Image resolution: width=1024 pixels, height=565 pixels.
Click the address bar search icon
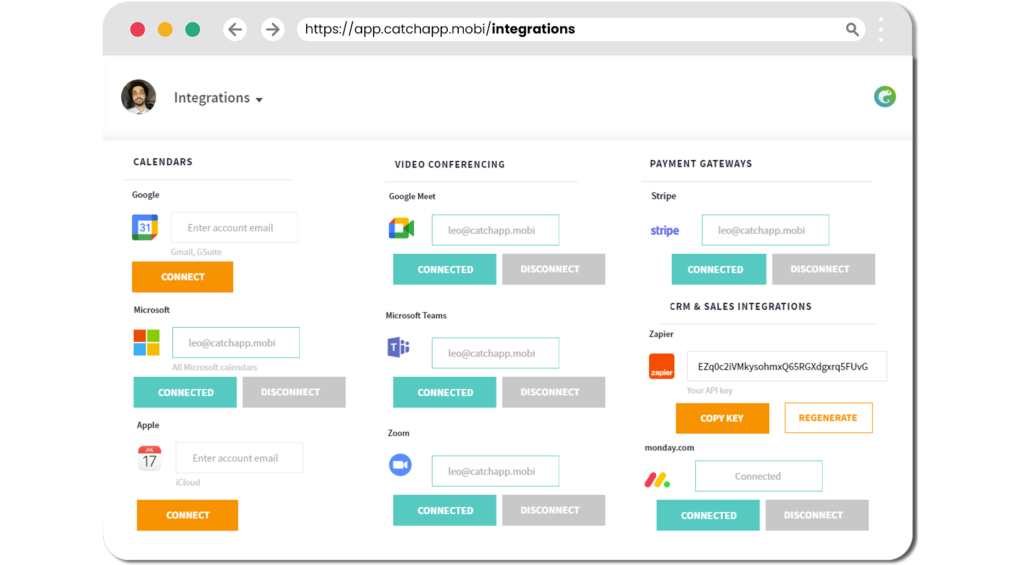pos(852,29)
